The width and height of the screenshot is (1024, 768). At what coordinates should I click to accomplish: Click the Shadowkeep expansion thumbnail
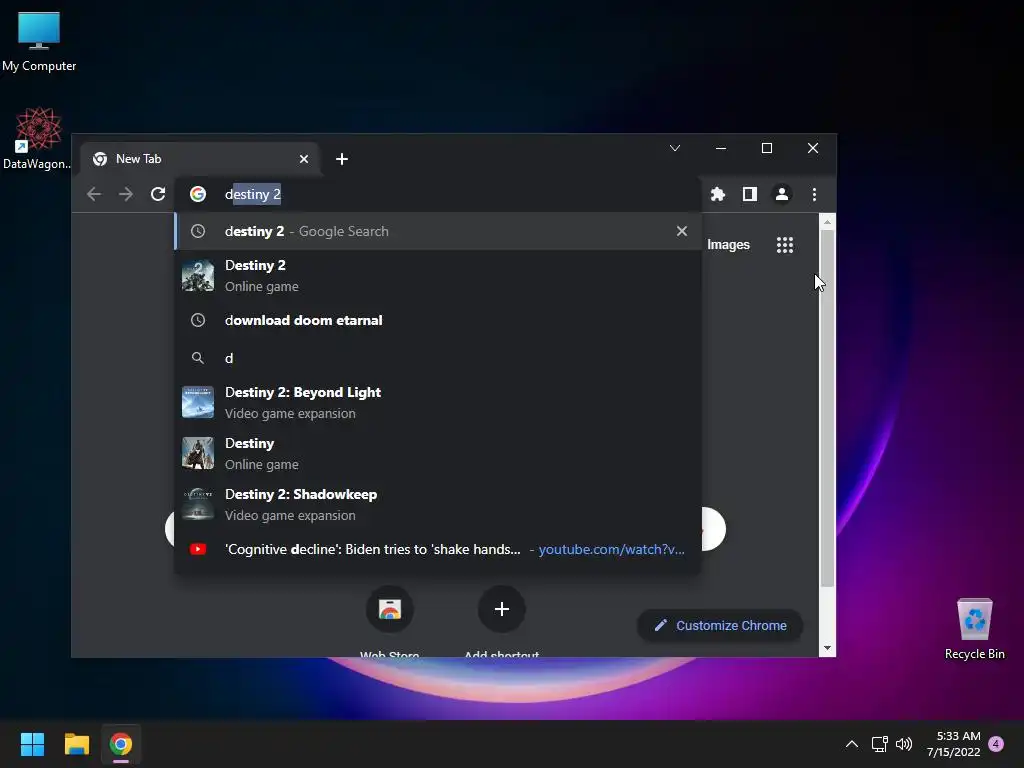(198, 504)
